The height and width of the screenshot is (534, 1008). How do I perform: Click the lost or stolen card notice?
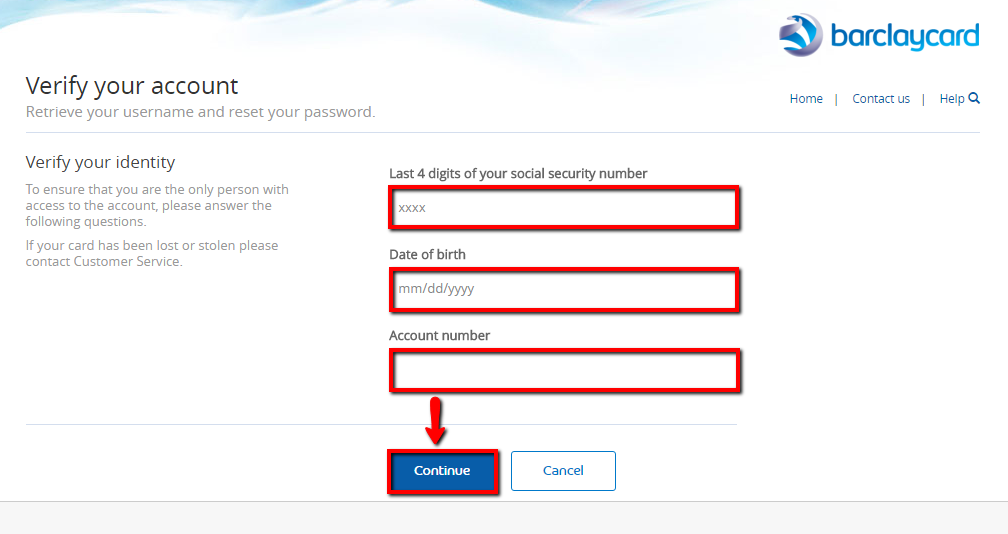[152, 253]
